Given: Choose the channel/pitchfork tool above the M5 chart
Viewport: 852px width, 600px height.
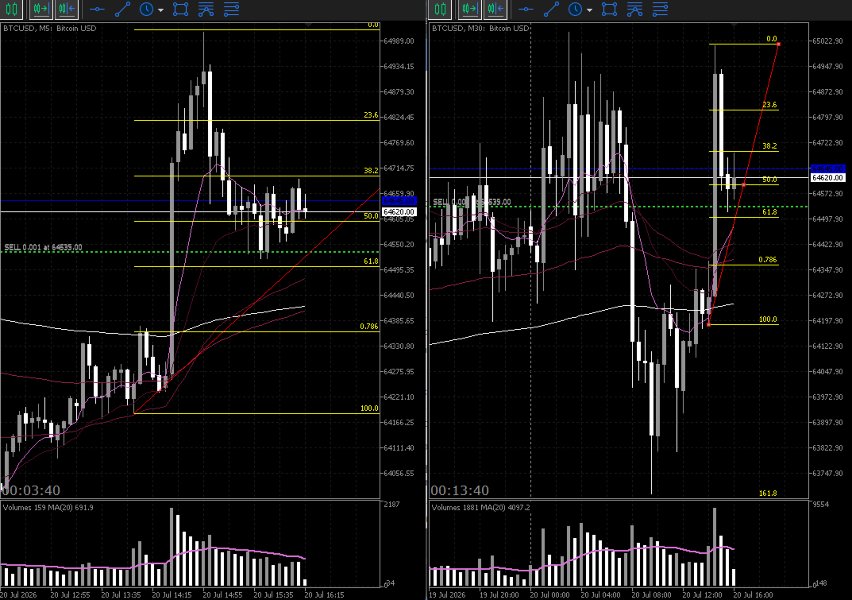Looking at the screenshot, I should 206,9.
